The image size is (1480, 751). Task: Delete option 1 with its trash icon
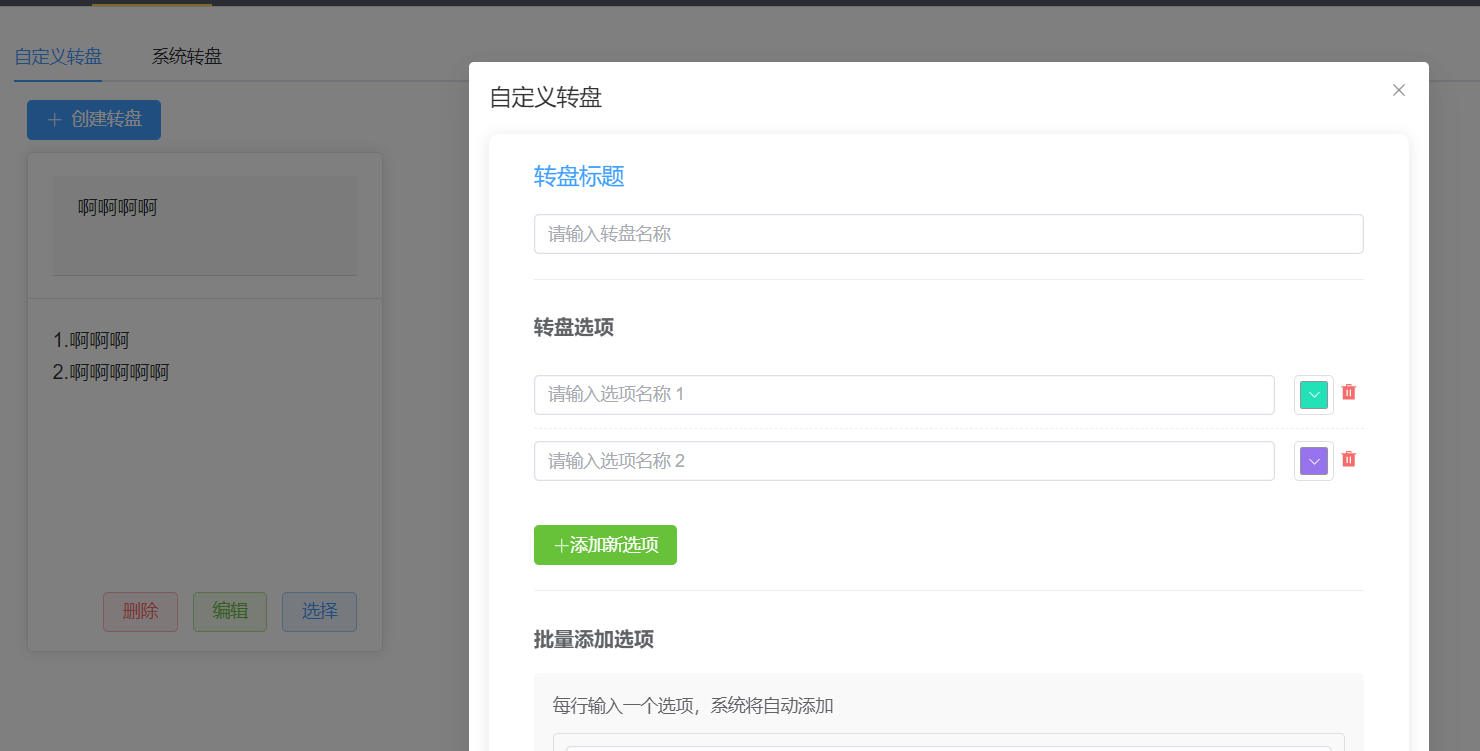tap(1348, 393)
